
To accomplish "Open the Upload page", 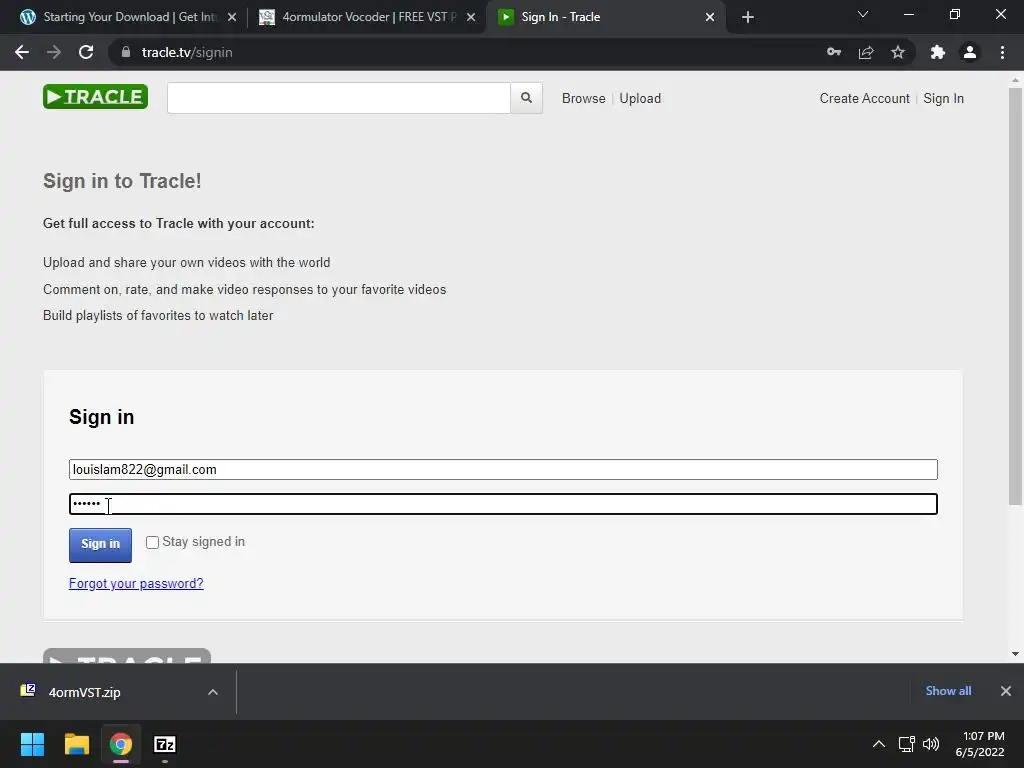I will pos(640,98).
